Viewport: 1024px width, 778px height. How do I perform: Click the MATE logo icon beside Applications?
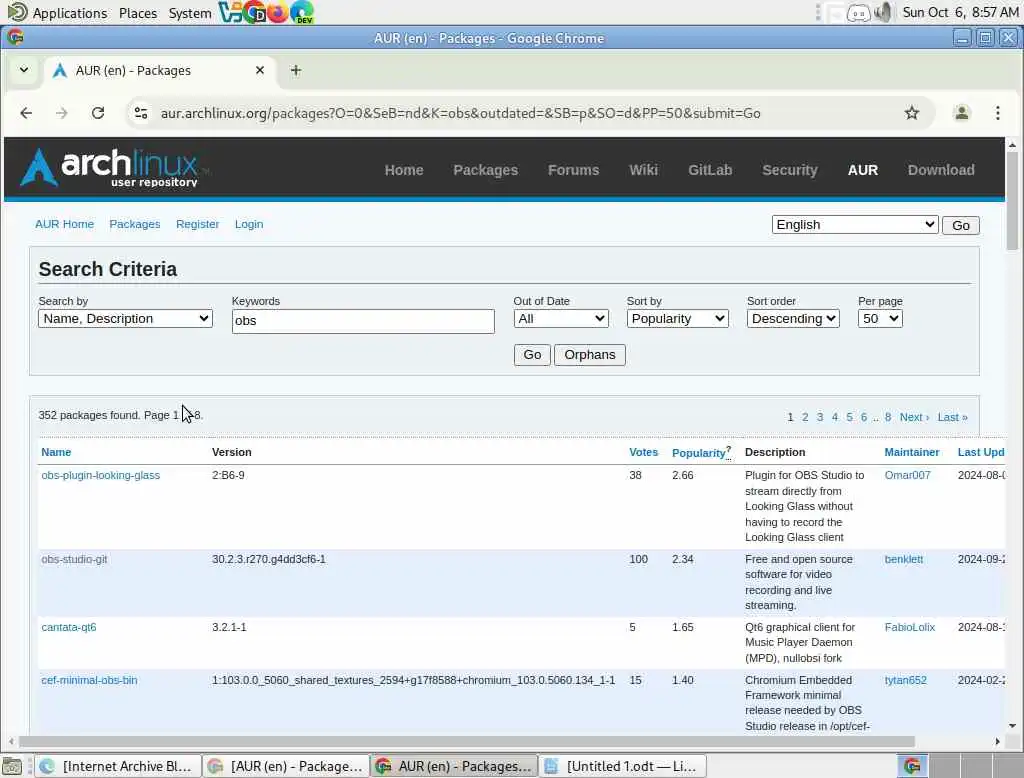click(17, 12)
